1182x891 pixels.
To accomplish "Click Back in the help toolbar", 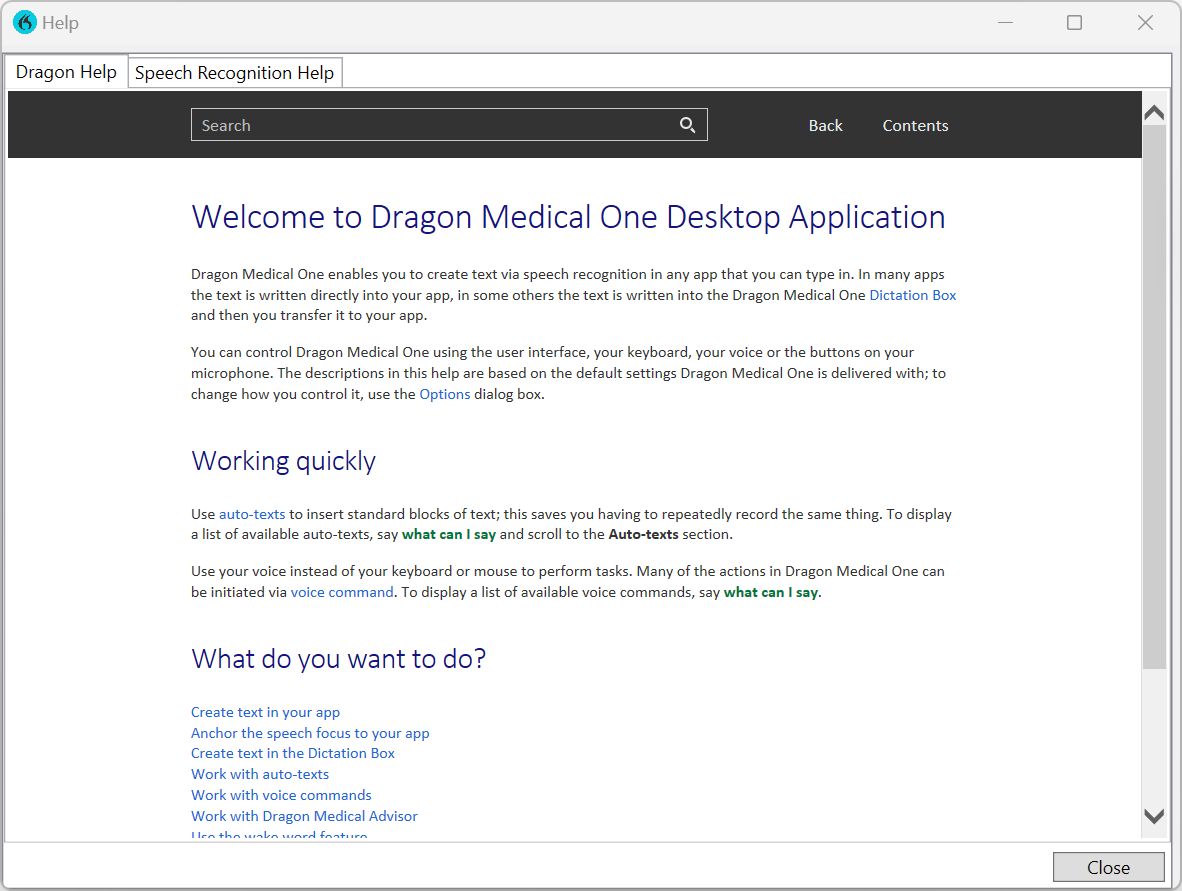I will coord(825,125).
